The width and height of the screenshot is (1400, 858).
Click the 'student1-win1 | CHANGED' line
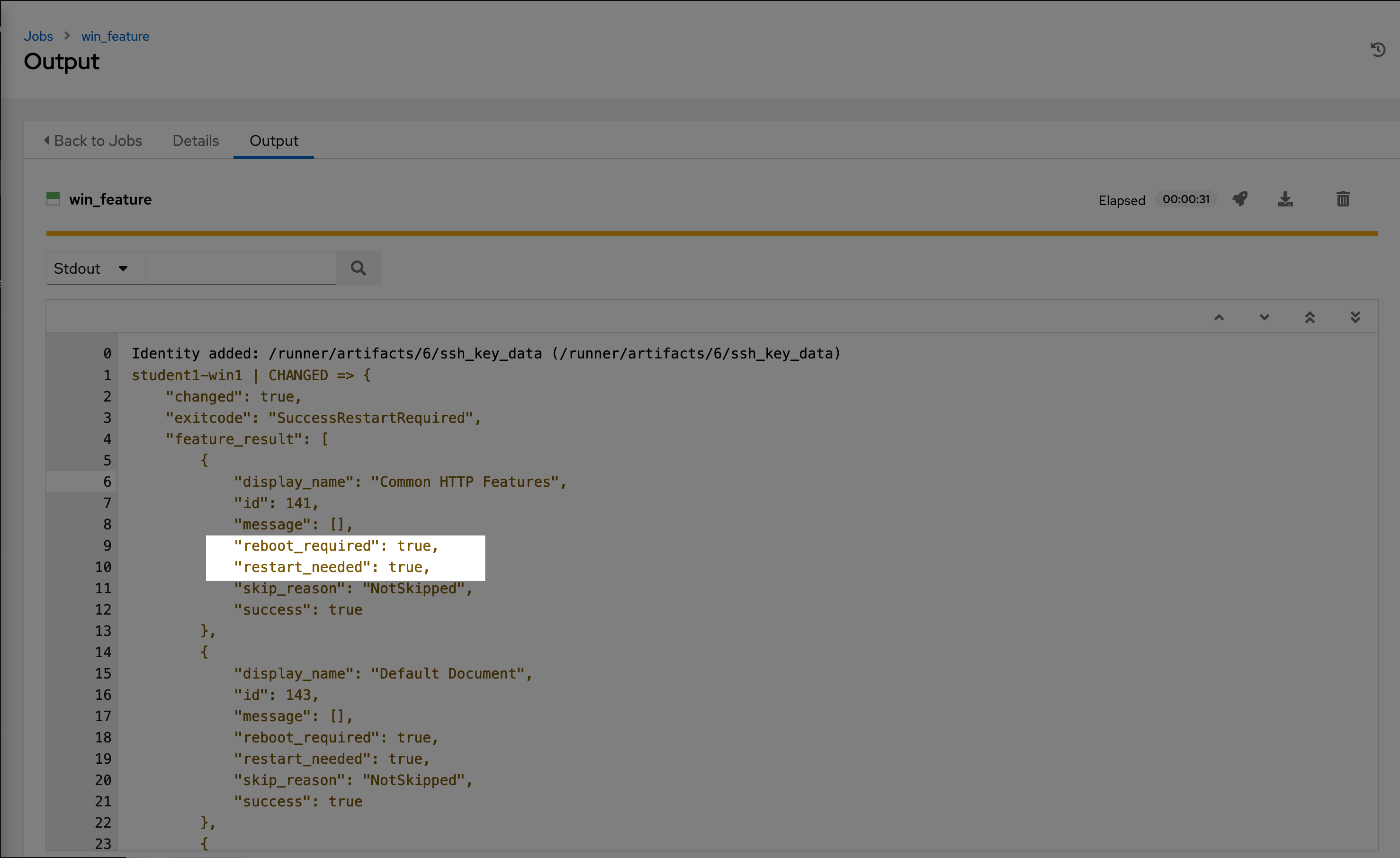[x=251, y=375]
